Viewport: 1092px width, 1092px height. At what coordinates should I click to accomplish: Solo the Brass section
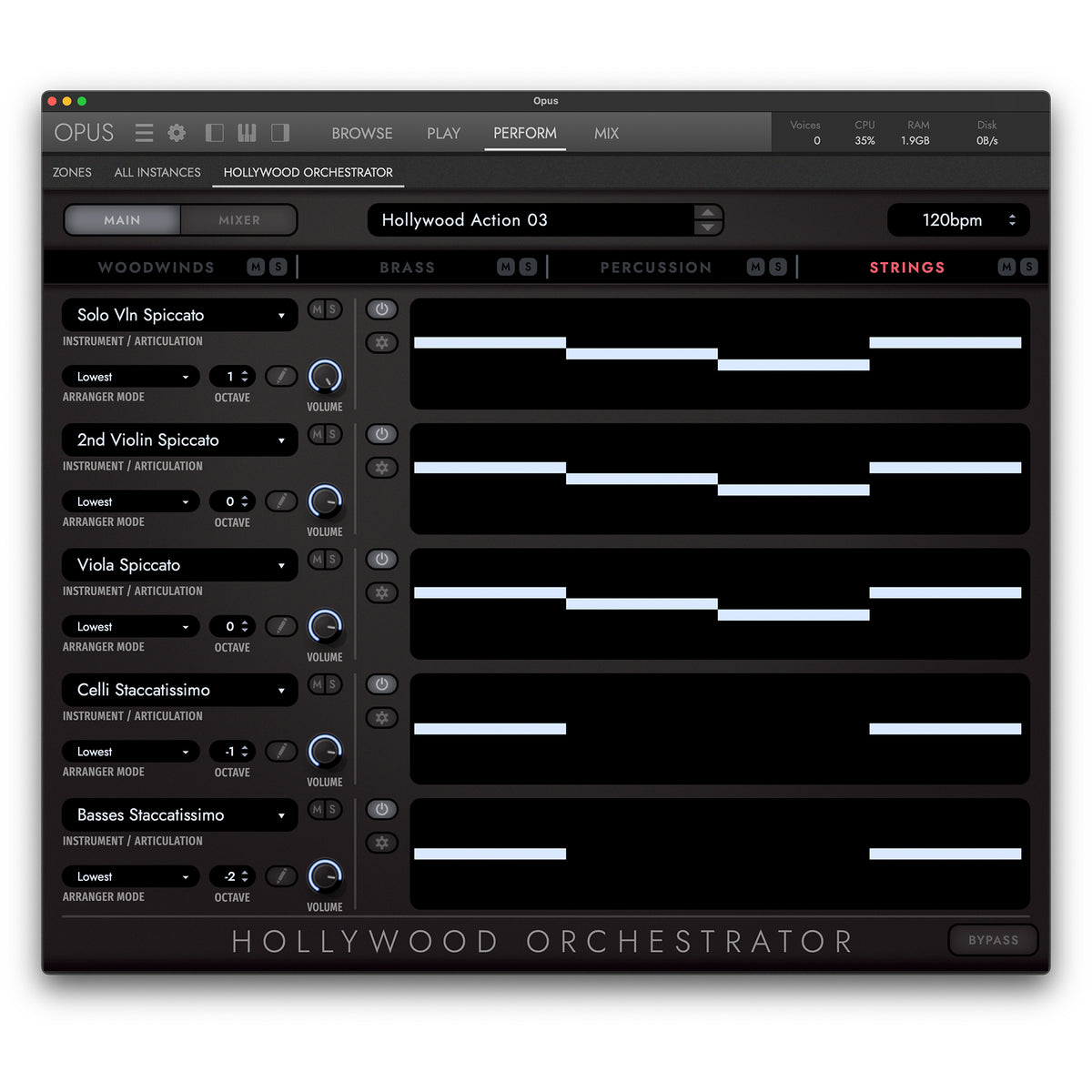click(x=528, y=267)
